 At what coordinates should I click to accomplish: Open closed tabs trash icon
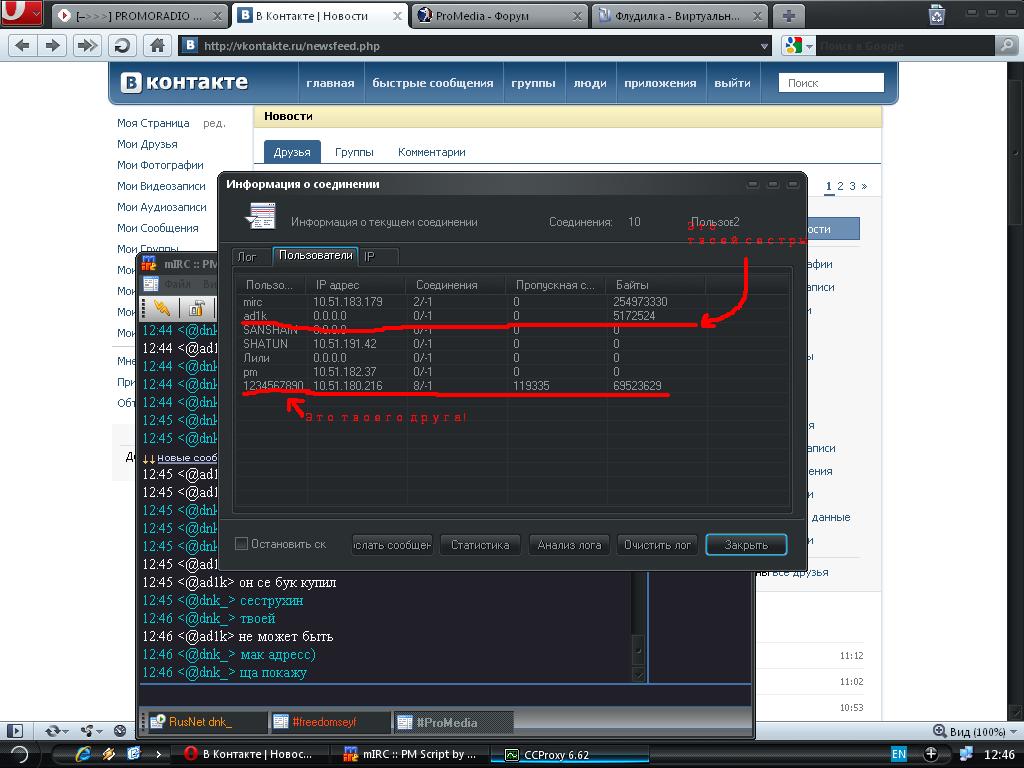click(937, 14)
